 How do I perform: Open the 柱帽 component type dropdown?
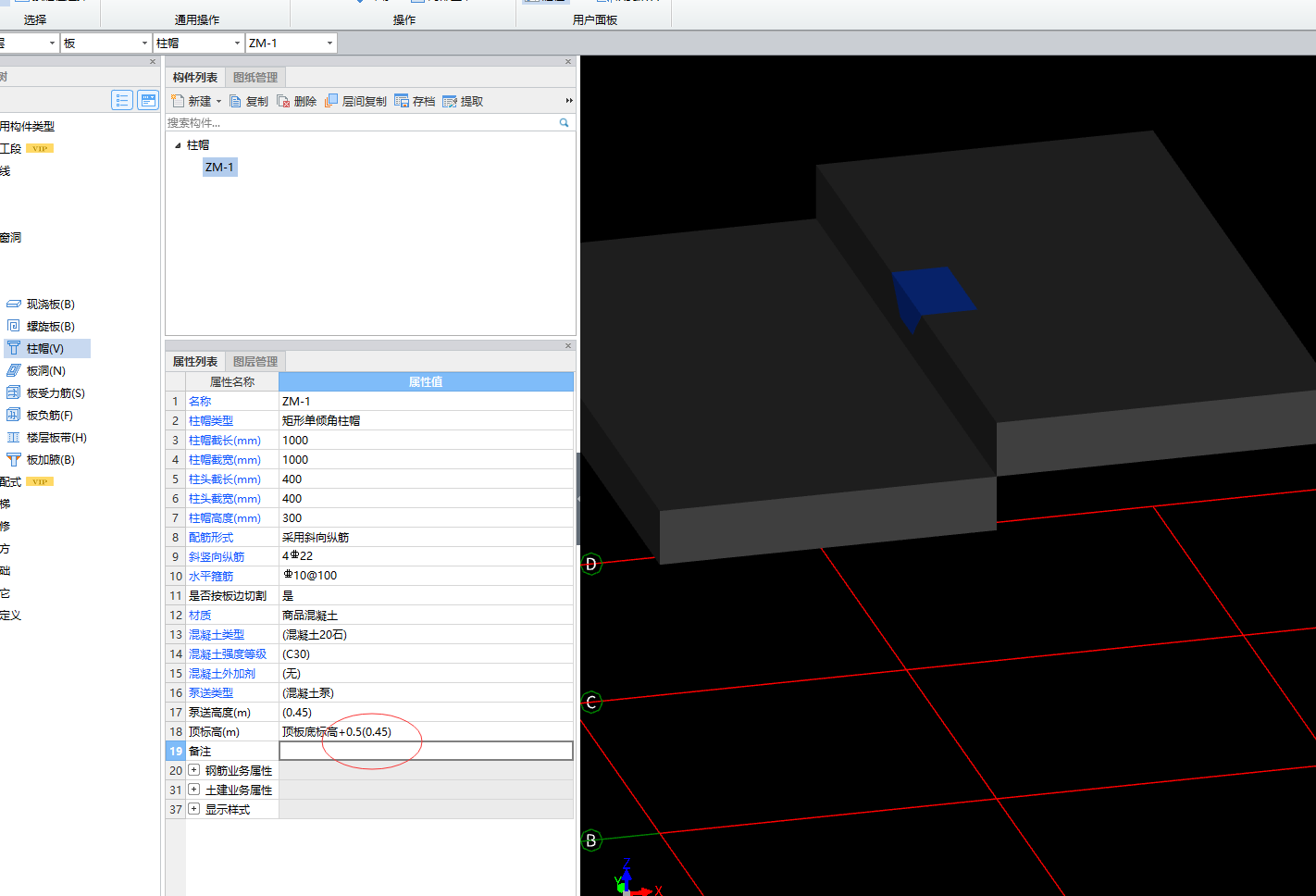237,44
